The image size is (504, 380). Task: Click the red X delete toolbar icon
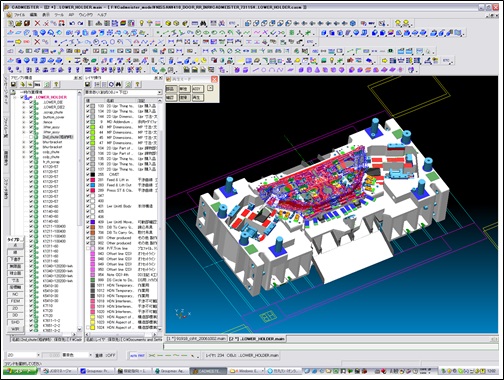click(x=37, y=23)
